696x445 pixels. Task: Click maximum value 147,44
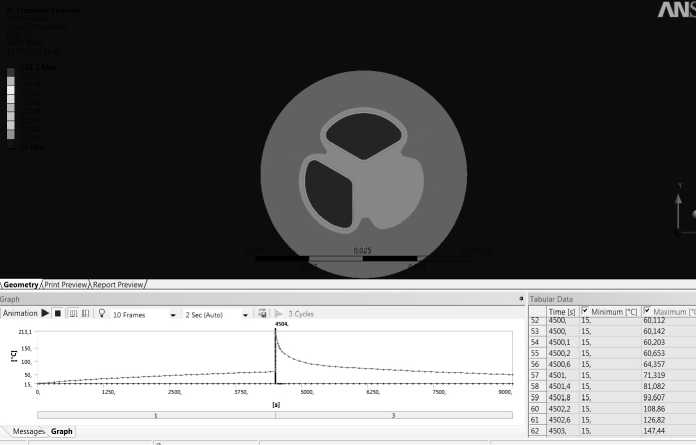click(x=654, y=431)
